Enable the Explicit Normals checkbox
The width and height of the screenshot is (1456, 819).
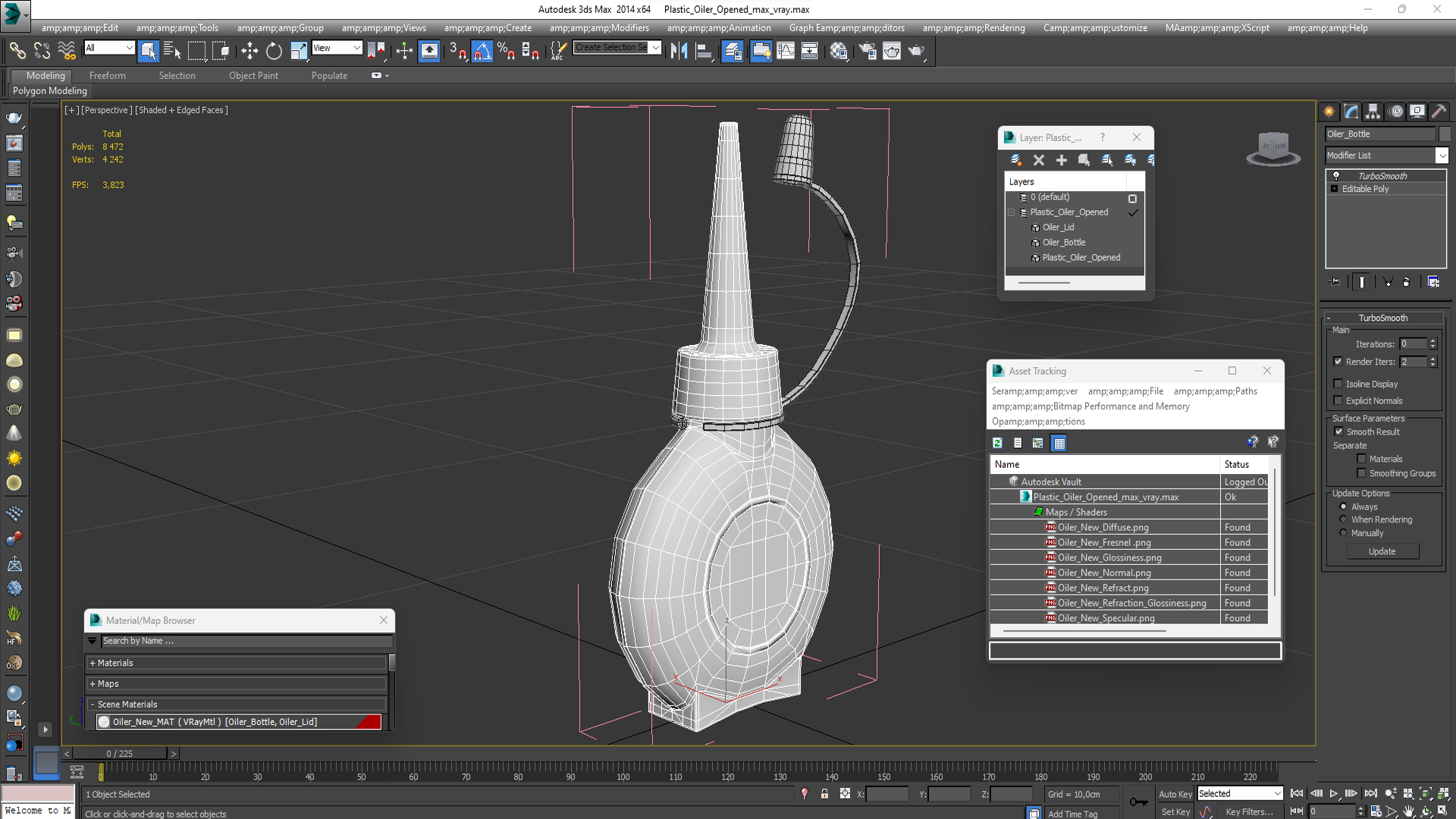tap(1338, 400)
